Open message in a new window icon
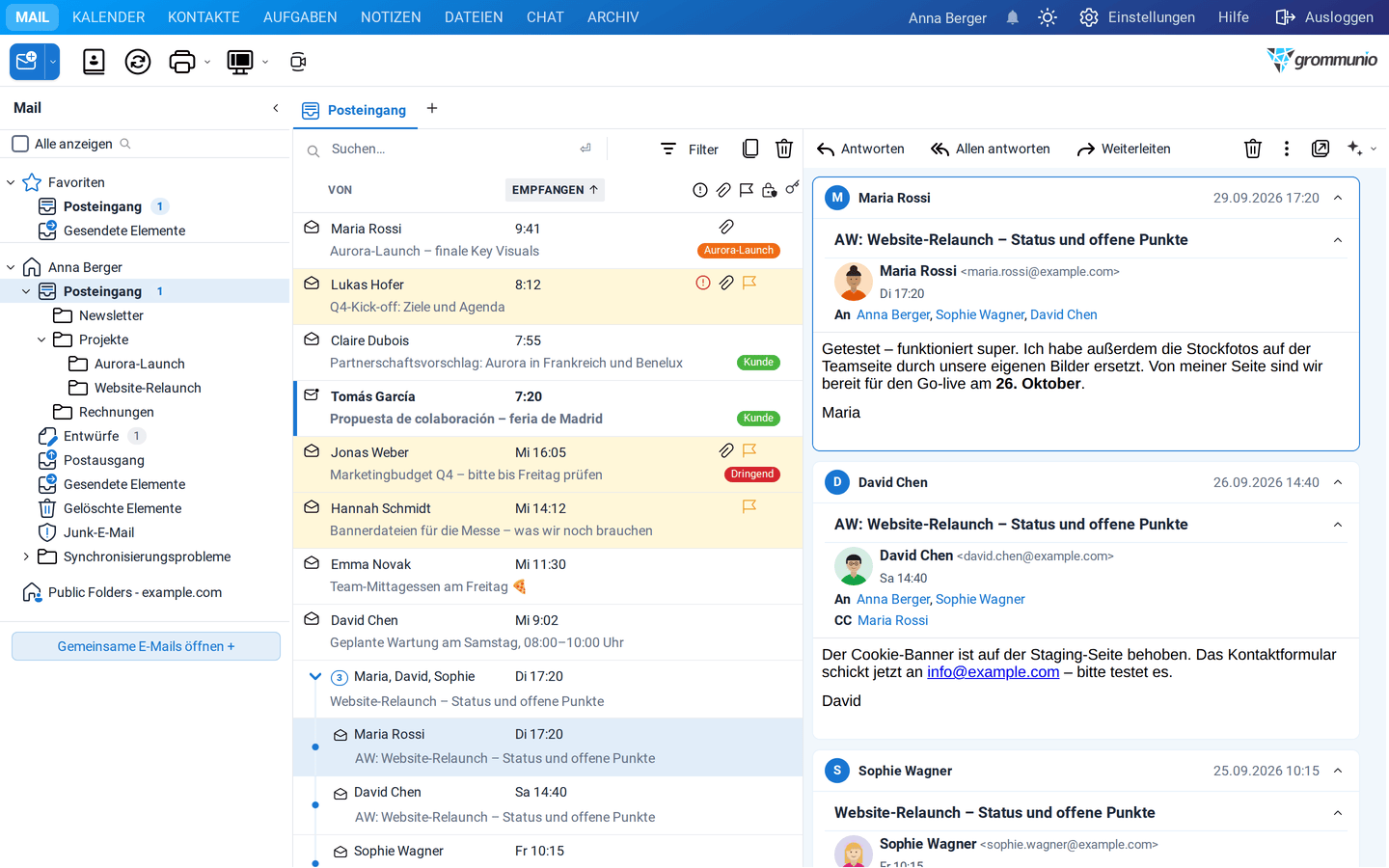 1321,149
